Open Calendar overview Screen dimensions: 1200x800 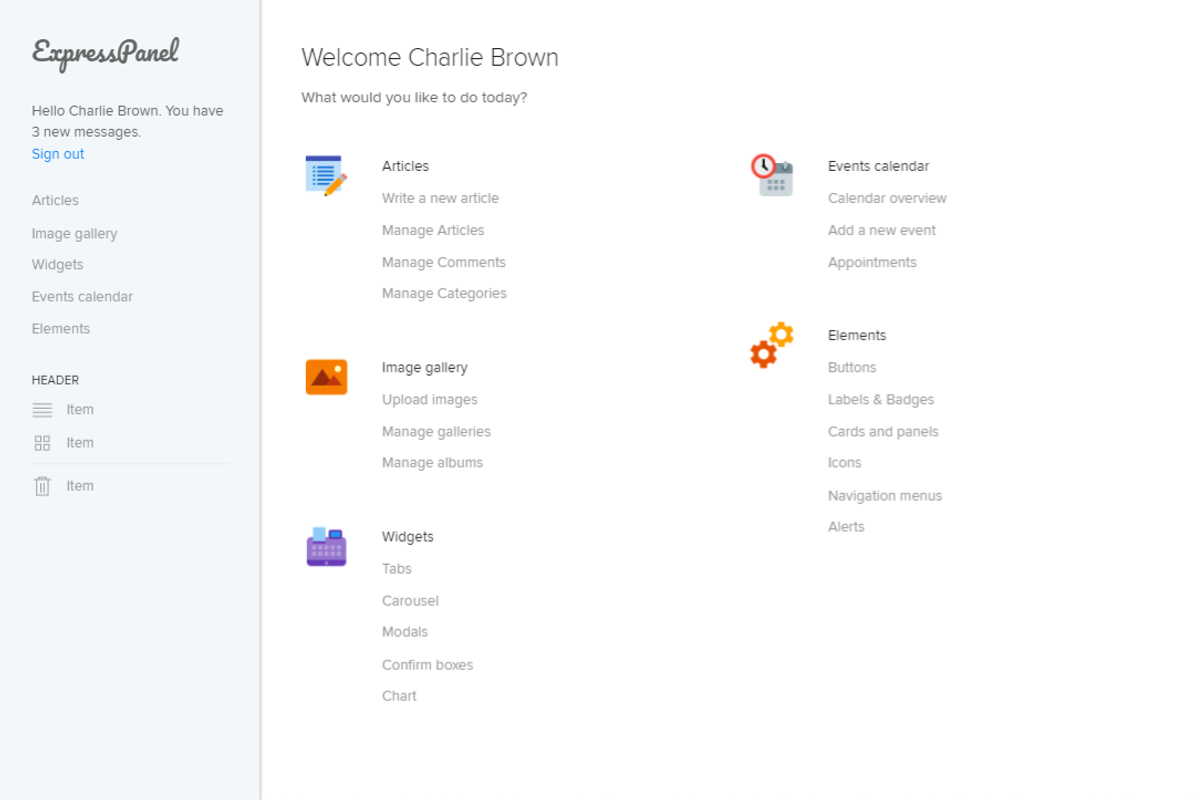point(887,198)
